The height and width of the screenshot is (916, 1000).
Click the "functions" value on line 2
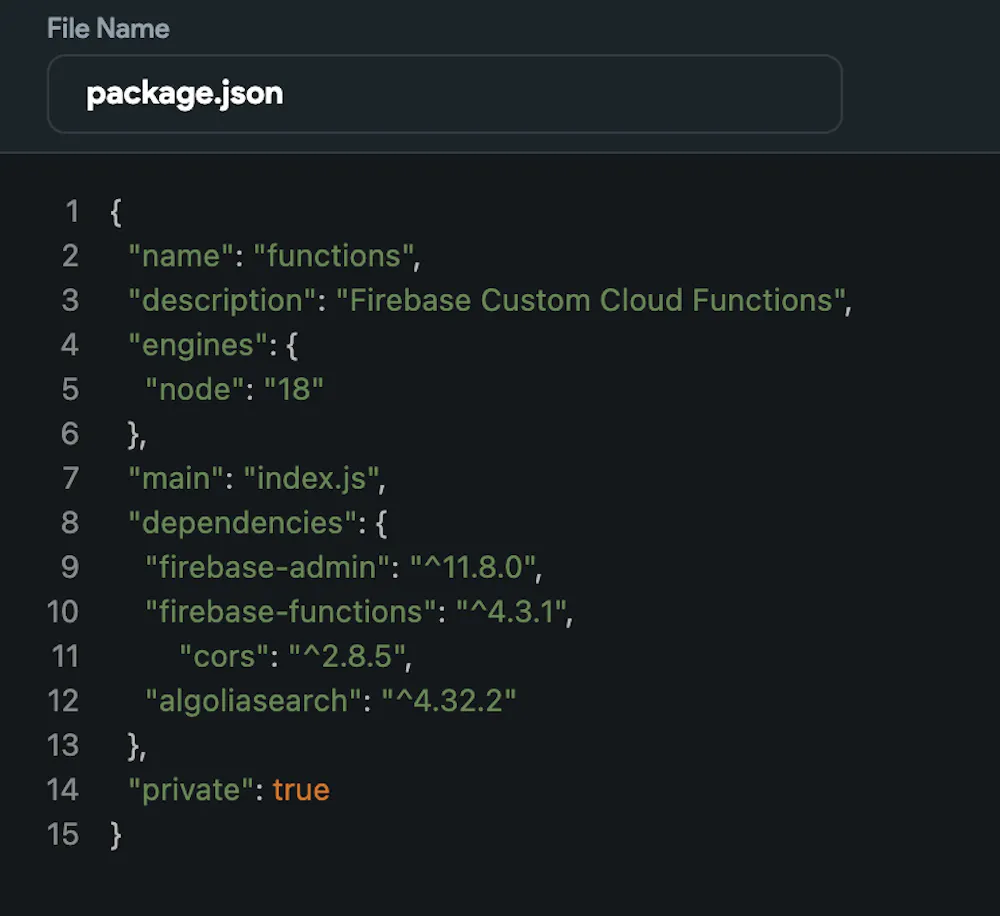(333, 256)
